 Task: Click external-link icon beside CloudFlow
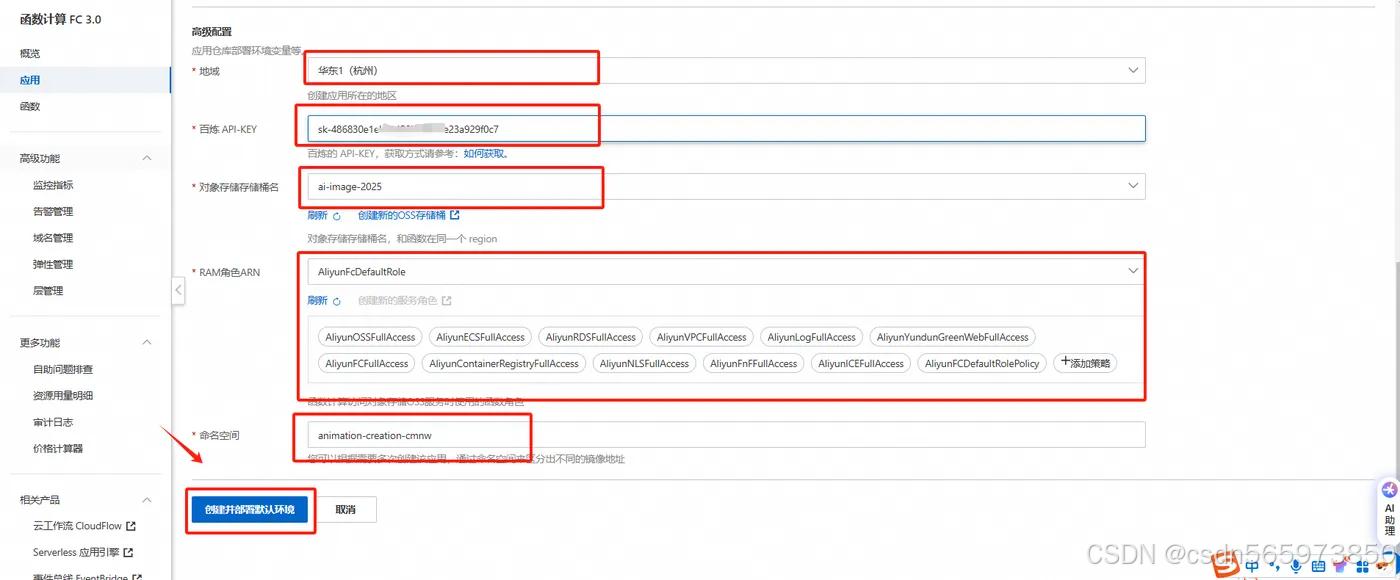pos(130,525)
